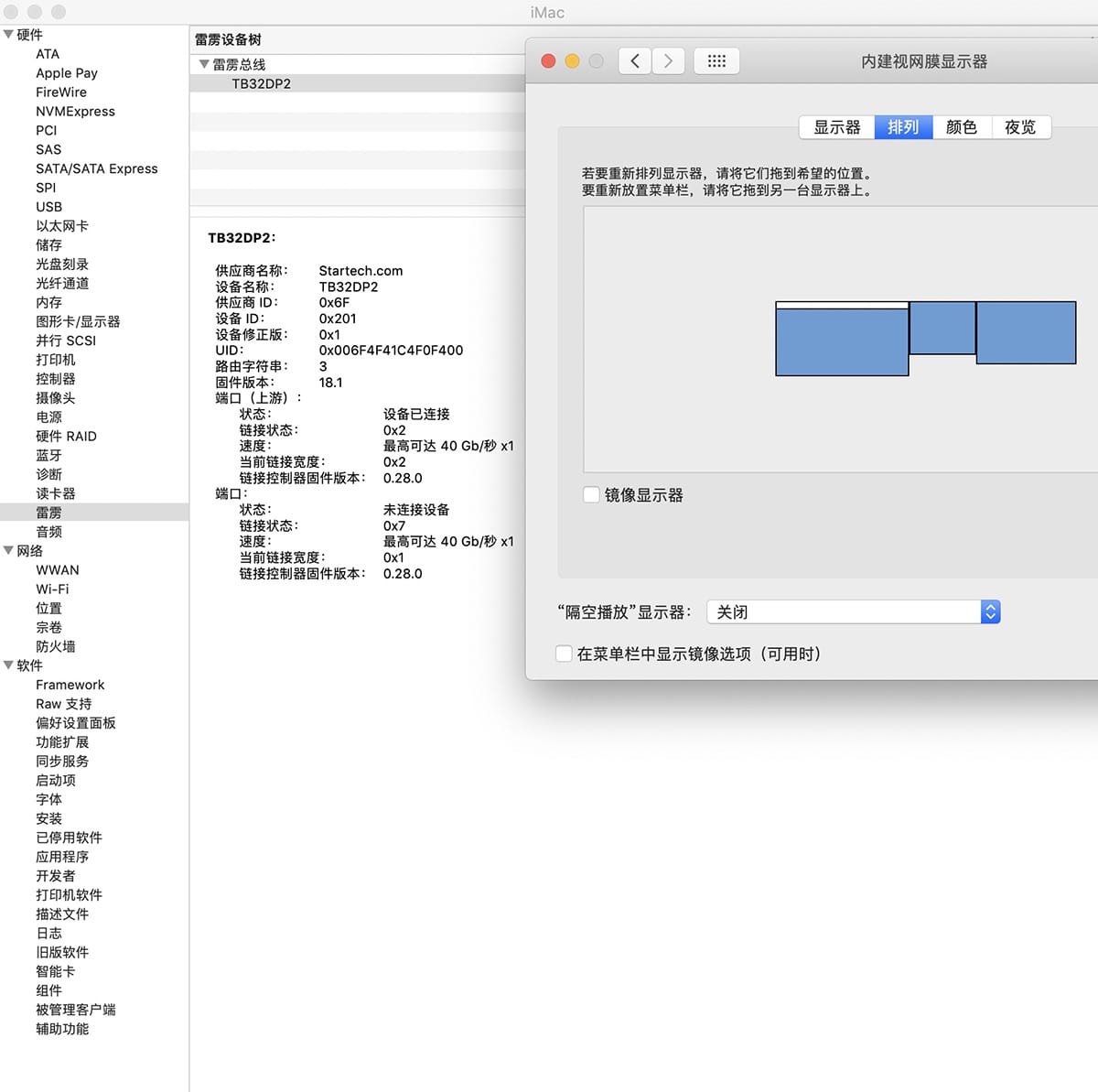Select SPI in the sidebar

pos(46,188)
